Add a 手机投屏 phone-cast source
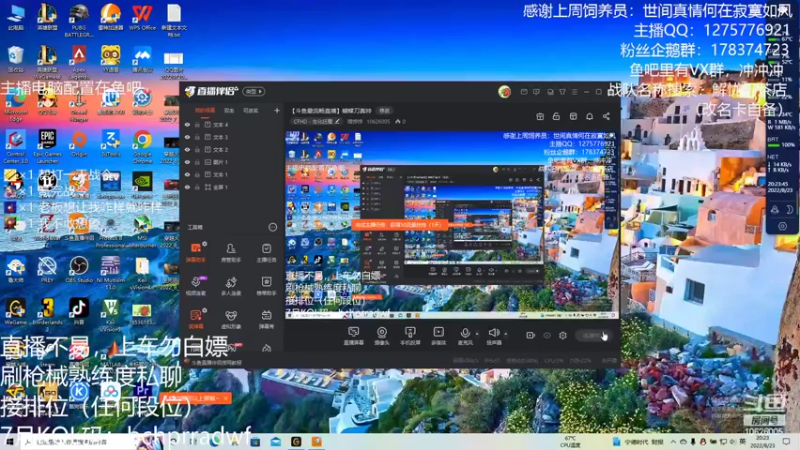Viewport: 800px width, 450px height. point(410,336)
